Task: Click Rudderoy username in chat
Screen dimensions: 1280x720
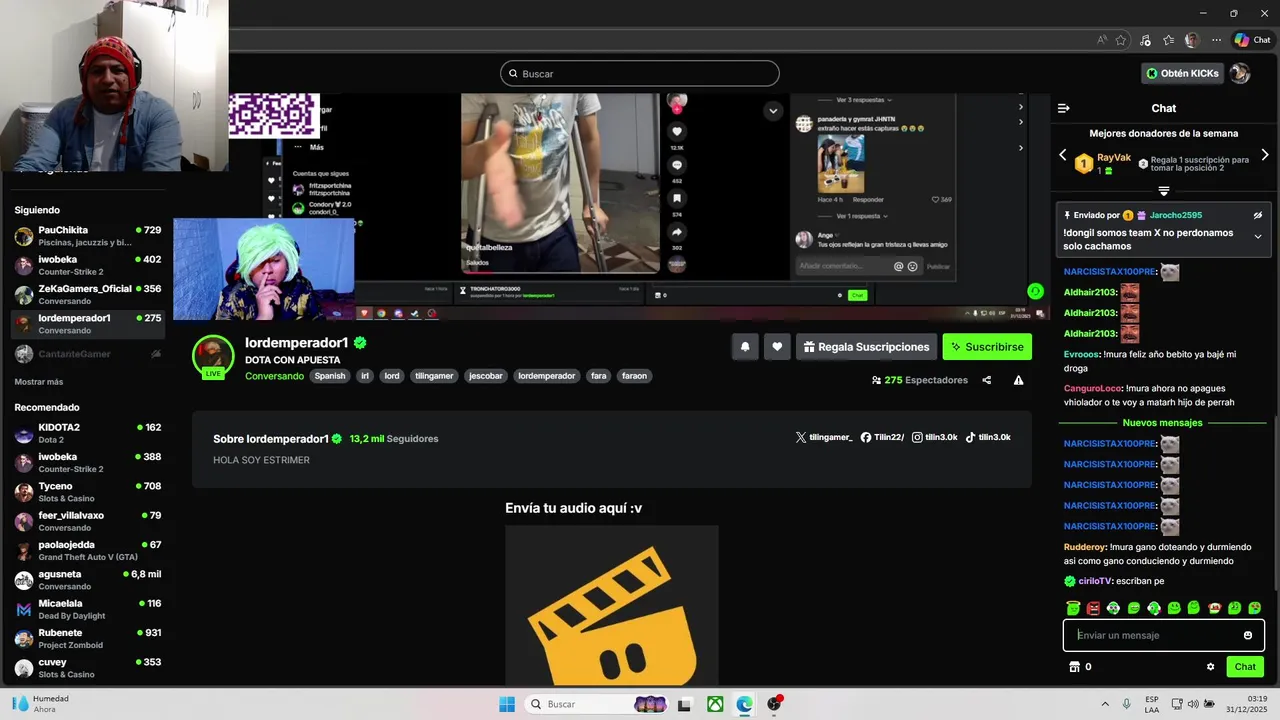Action: point(1084,547)
